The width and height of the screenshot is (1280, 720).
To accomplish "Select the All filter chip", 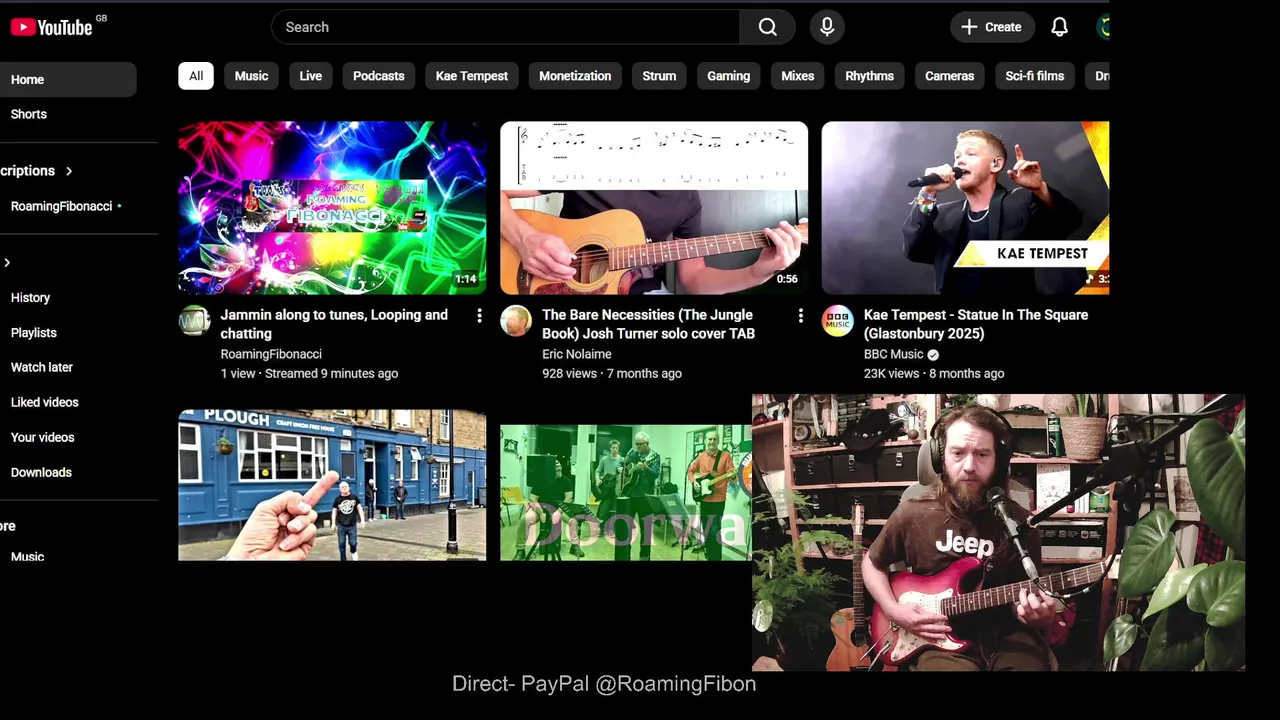I will click(x=196, y=76).
